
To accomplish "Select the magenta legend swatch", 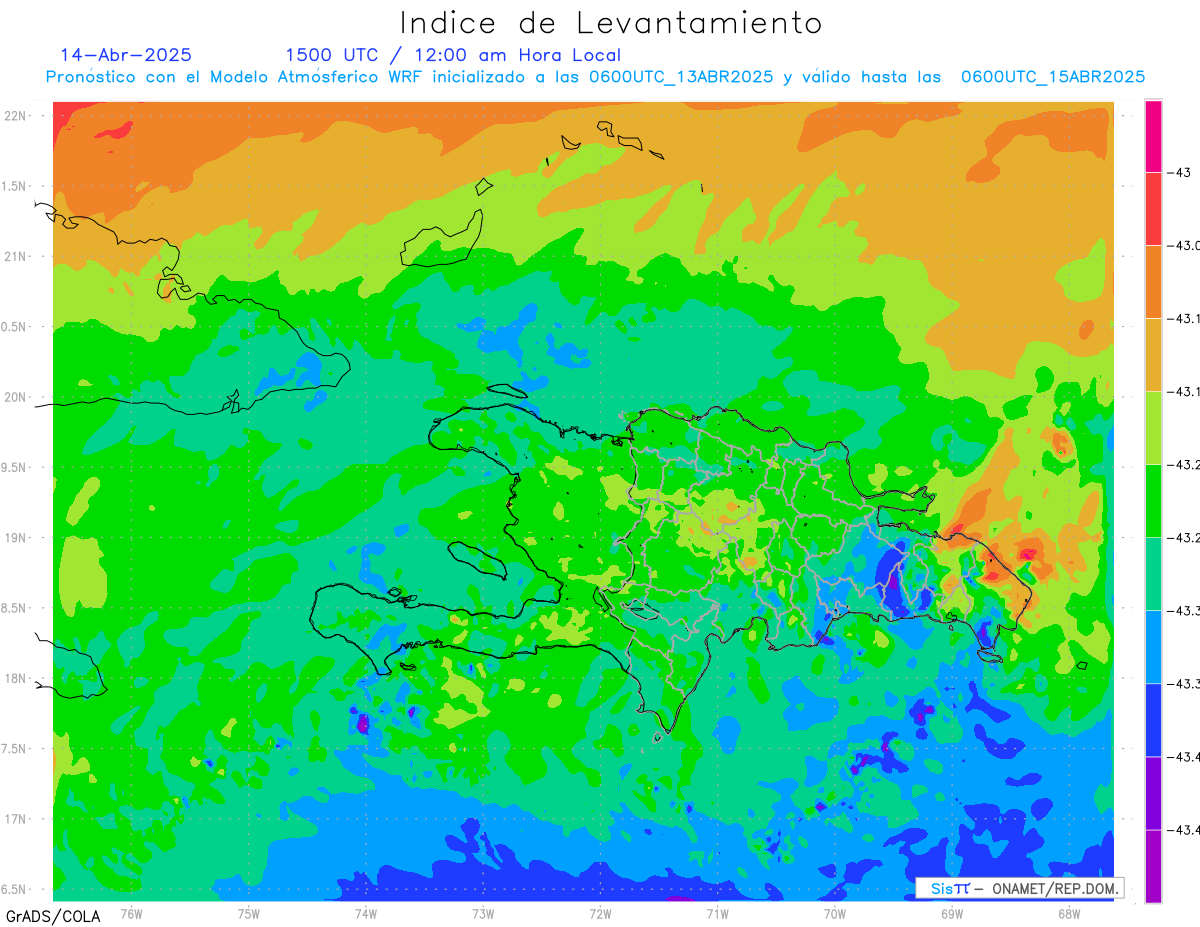I will click(1153, 136).
